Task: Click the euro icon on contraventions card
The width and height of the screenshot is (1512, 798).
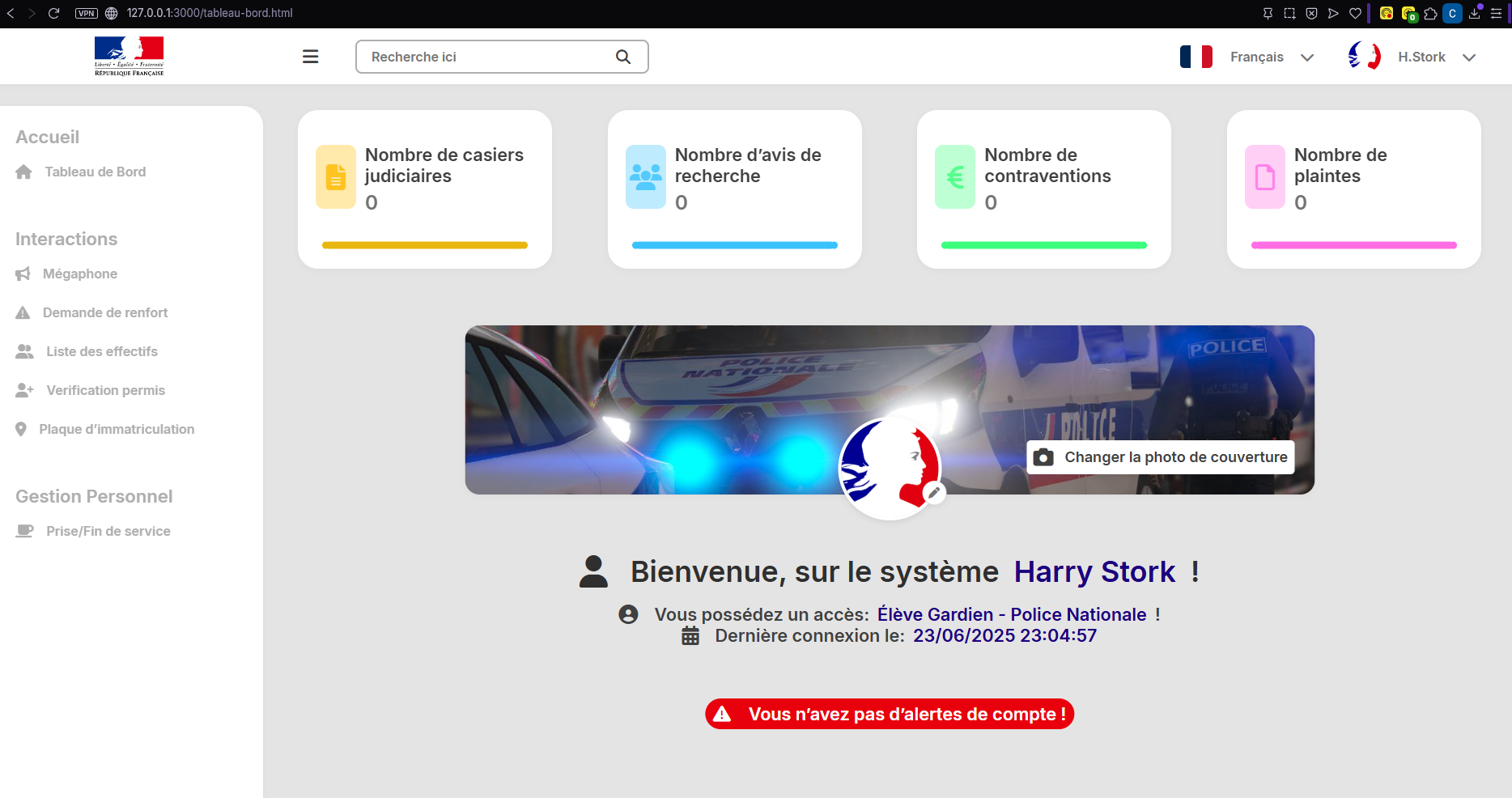Action: (x=955, y=176)
